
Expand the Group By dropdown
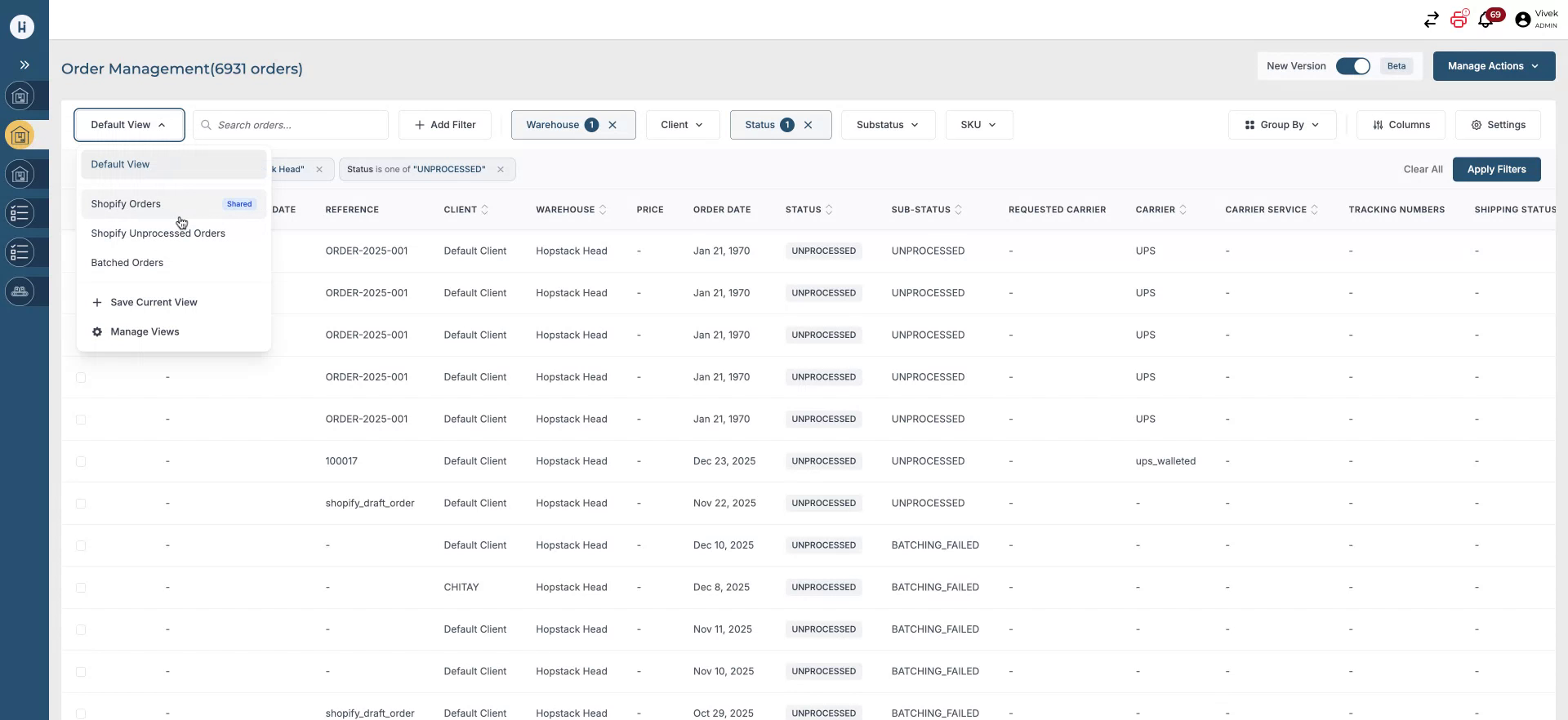(1281, 125)
